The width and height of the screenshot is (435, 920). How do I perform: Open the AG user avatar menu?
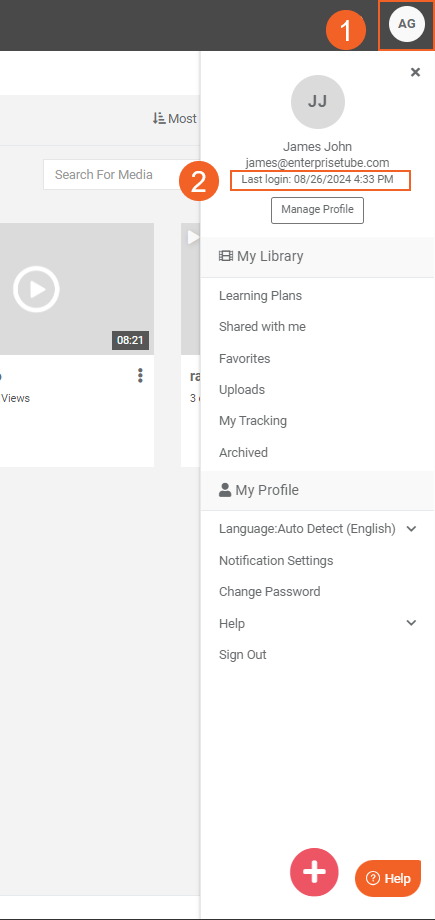[x=407, y=24]
